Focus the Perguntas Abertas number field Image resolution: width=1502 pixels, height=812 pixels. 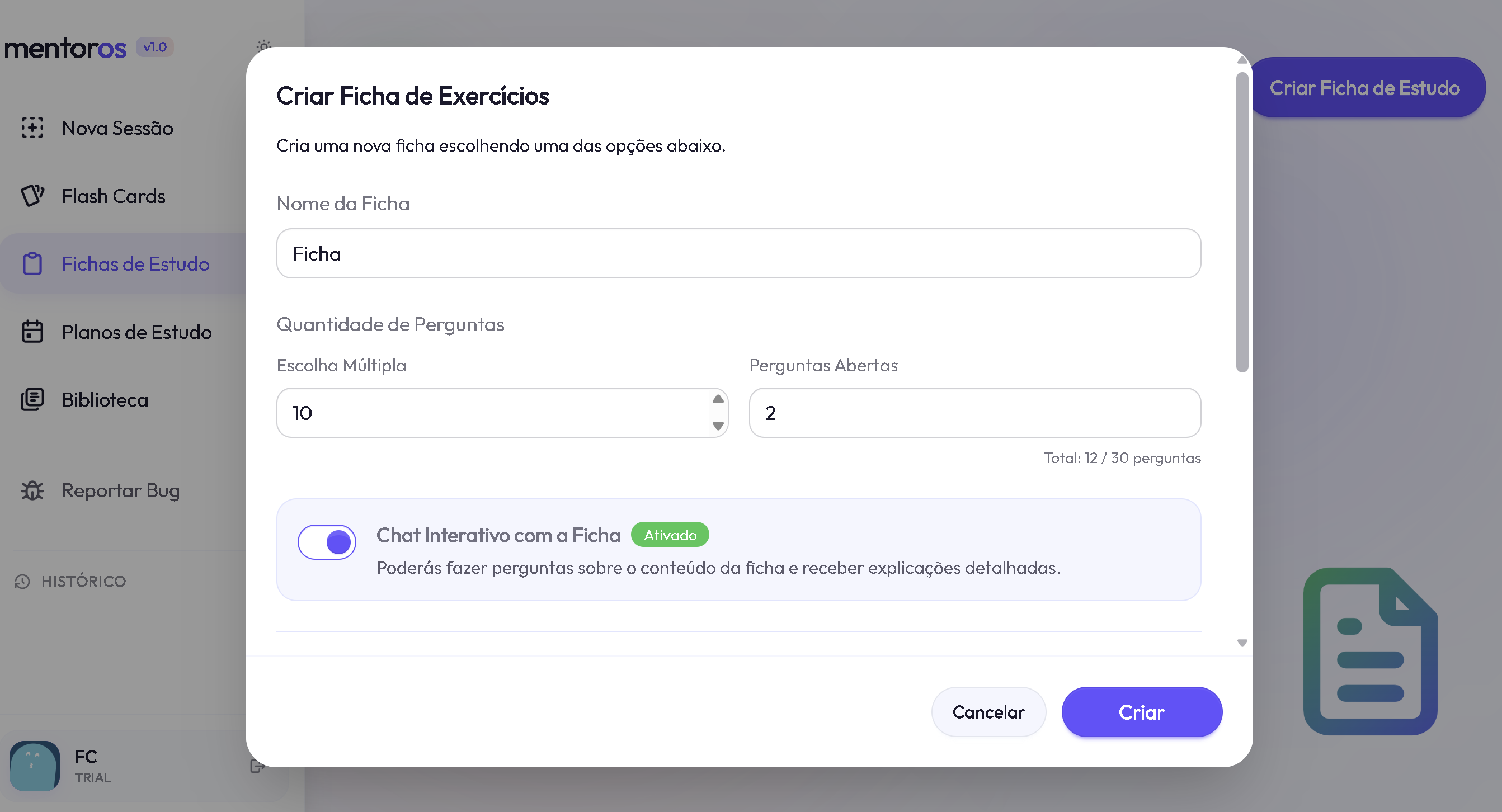(974, 413)
